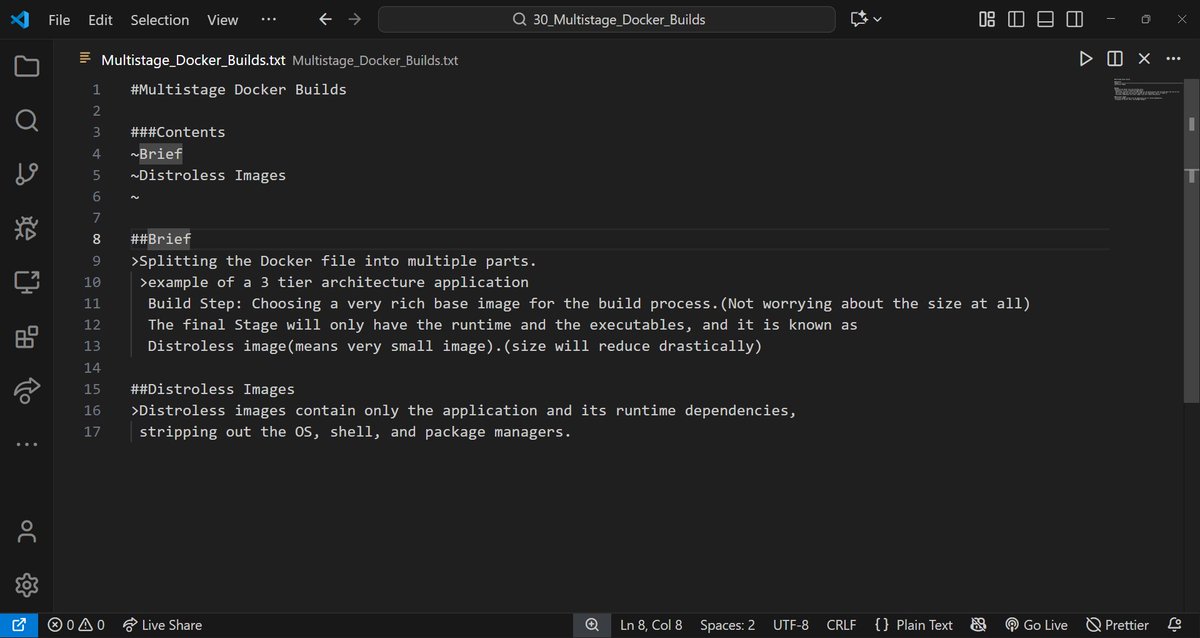Expand the overflow menu ellipsis in menu bar
The image size is (1200, 638).
268,19
